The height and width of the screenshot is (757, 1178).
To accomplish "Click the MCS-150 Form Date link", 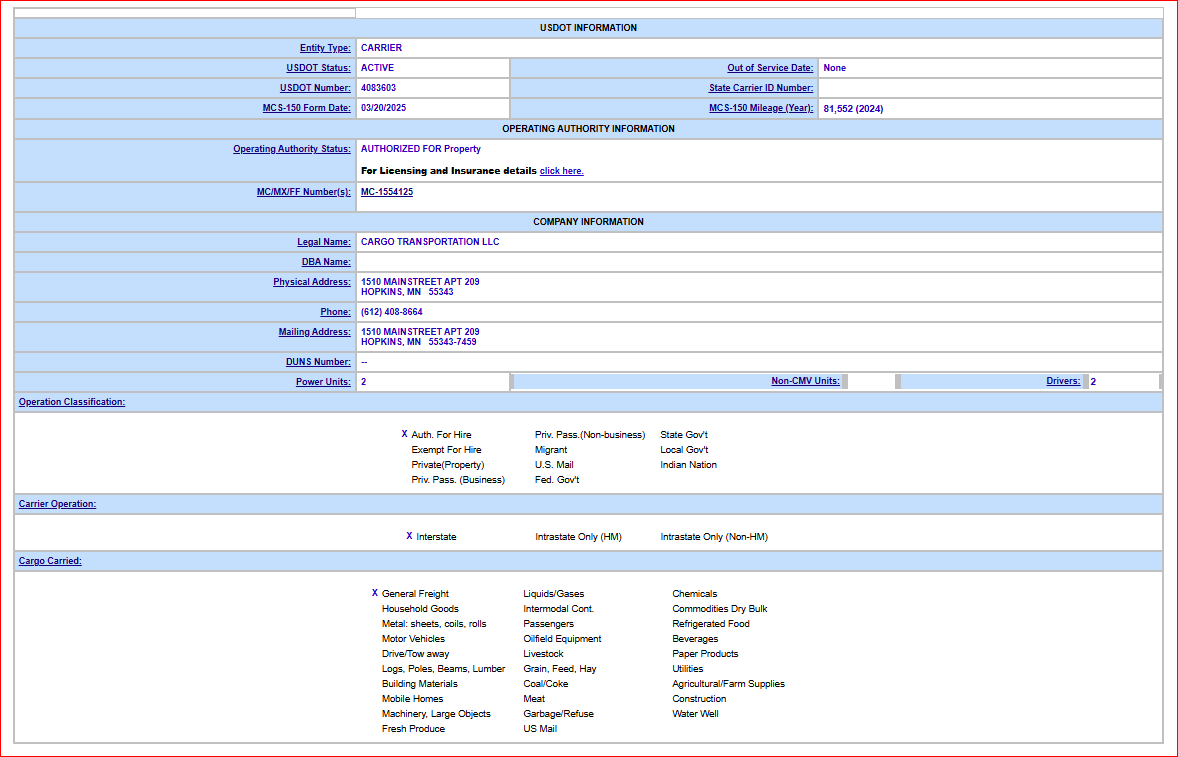I will pyautogui.click(x=307, y=108).
